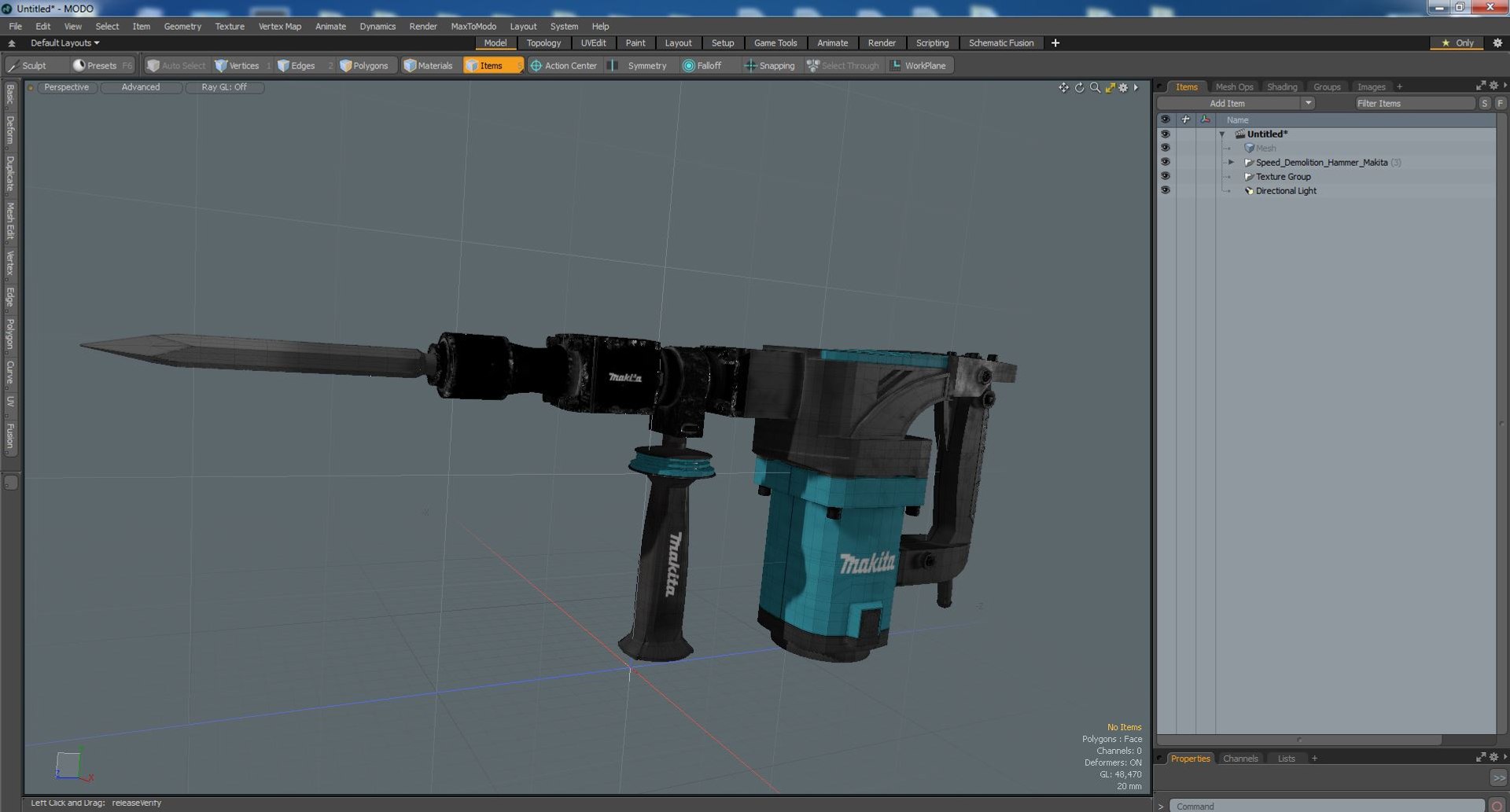1510x812 pixels.
Task: Collapse the Untitled scene tree
Action: (1222, 134)
